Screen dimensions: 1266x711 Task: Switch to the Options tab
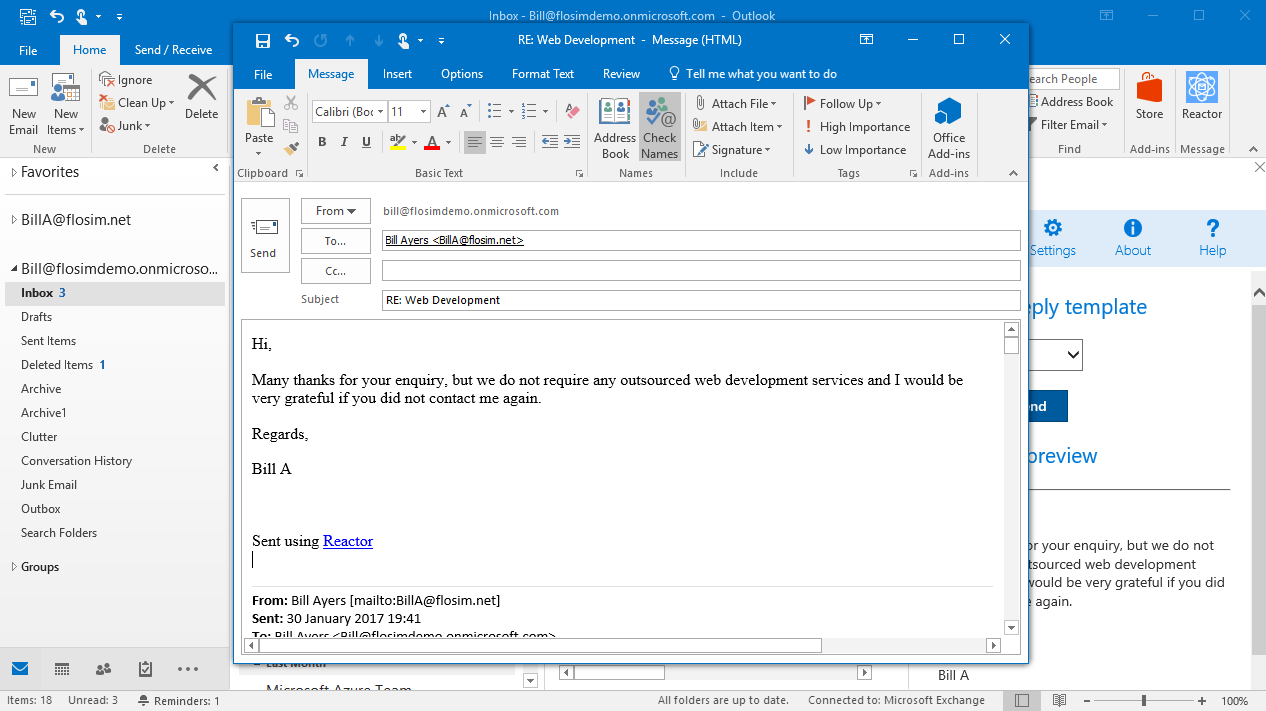pyautogui.click(x=462, y=74)
